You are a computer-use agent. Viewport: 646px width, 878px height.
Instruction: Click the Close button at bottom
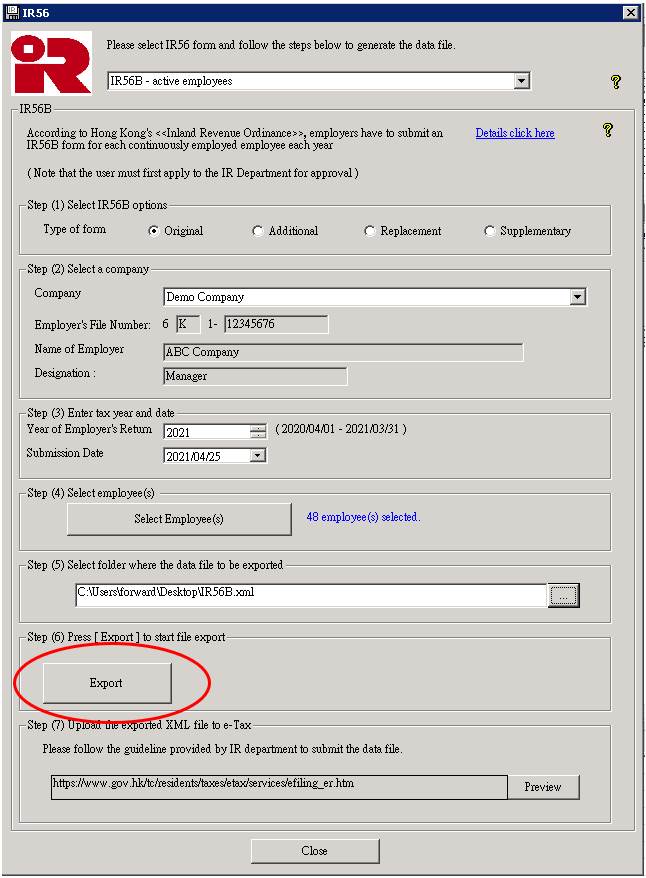315,851
